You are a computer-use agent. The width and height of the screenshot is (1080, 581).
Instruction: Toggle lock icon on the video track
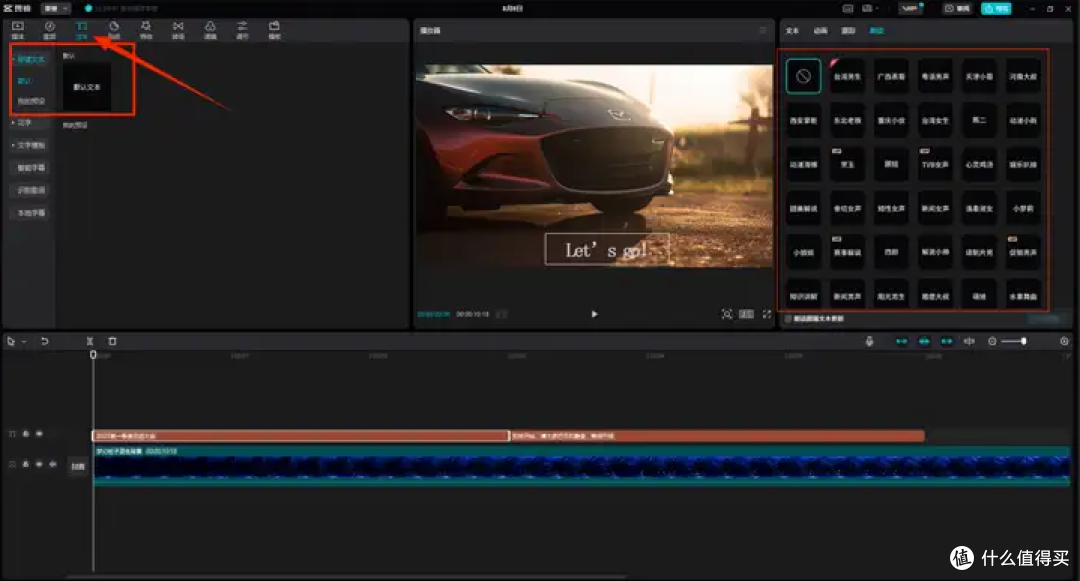25,465
